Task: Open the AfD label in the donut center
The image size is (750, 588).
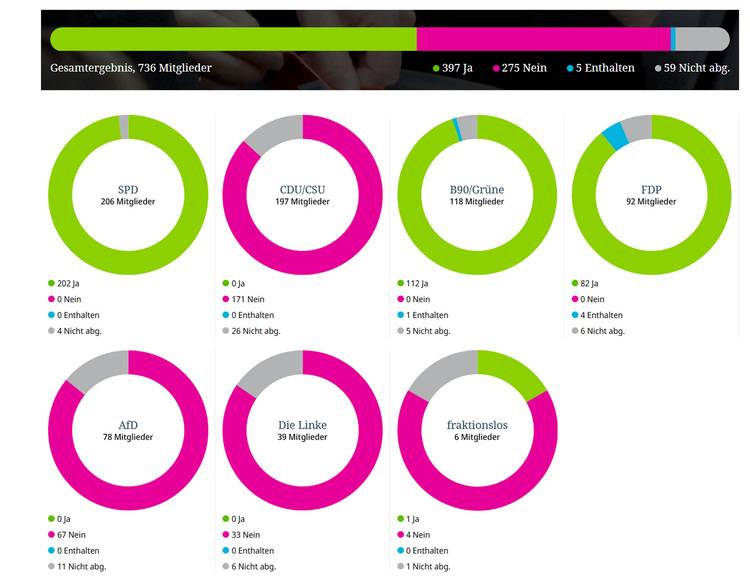Action: (x=128, y=424)
